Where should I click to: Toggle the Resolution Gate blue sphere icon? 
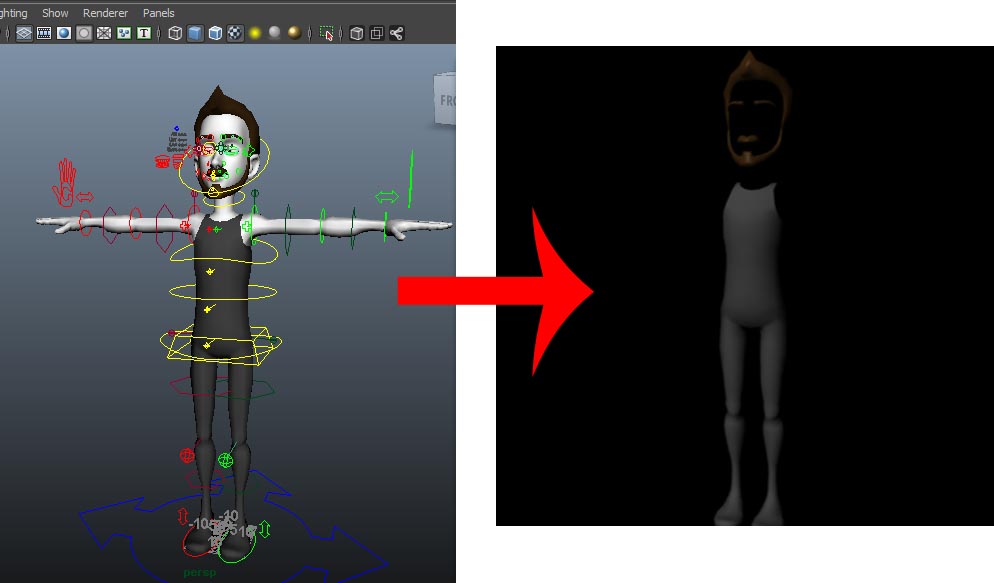point(64,33)
